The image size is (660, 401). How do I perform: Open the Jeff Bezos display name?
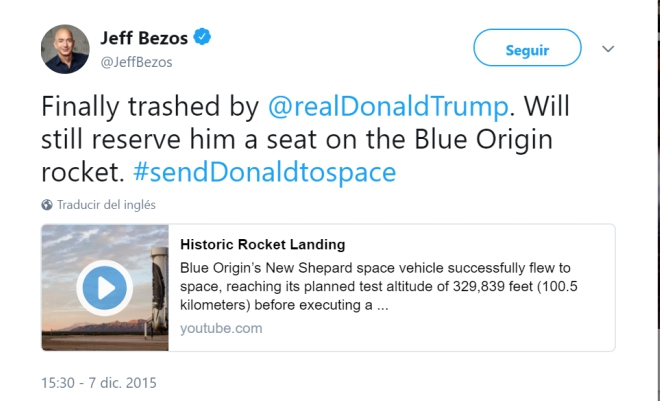click(144, 38)
